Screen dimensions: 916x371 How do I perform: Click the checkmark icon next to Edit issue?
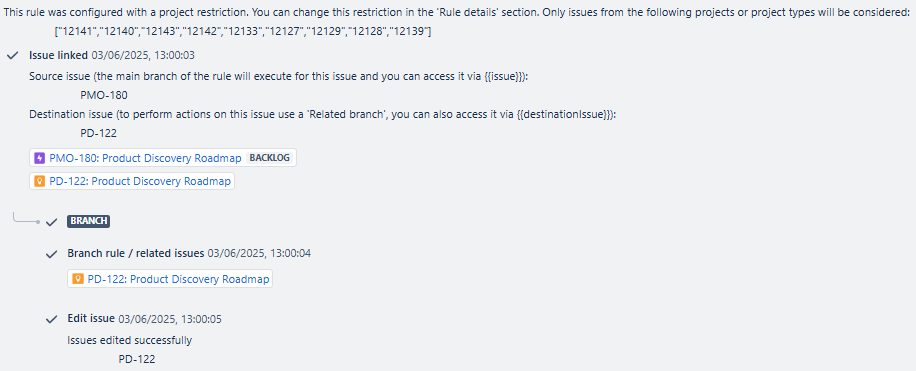tap(51, 319)
